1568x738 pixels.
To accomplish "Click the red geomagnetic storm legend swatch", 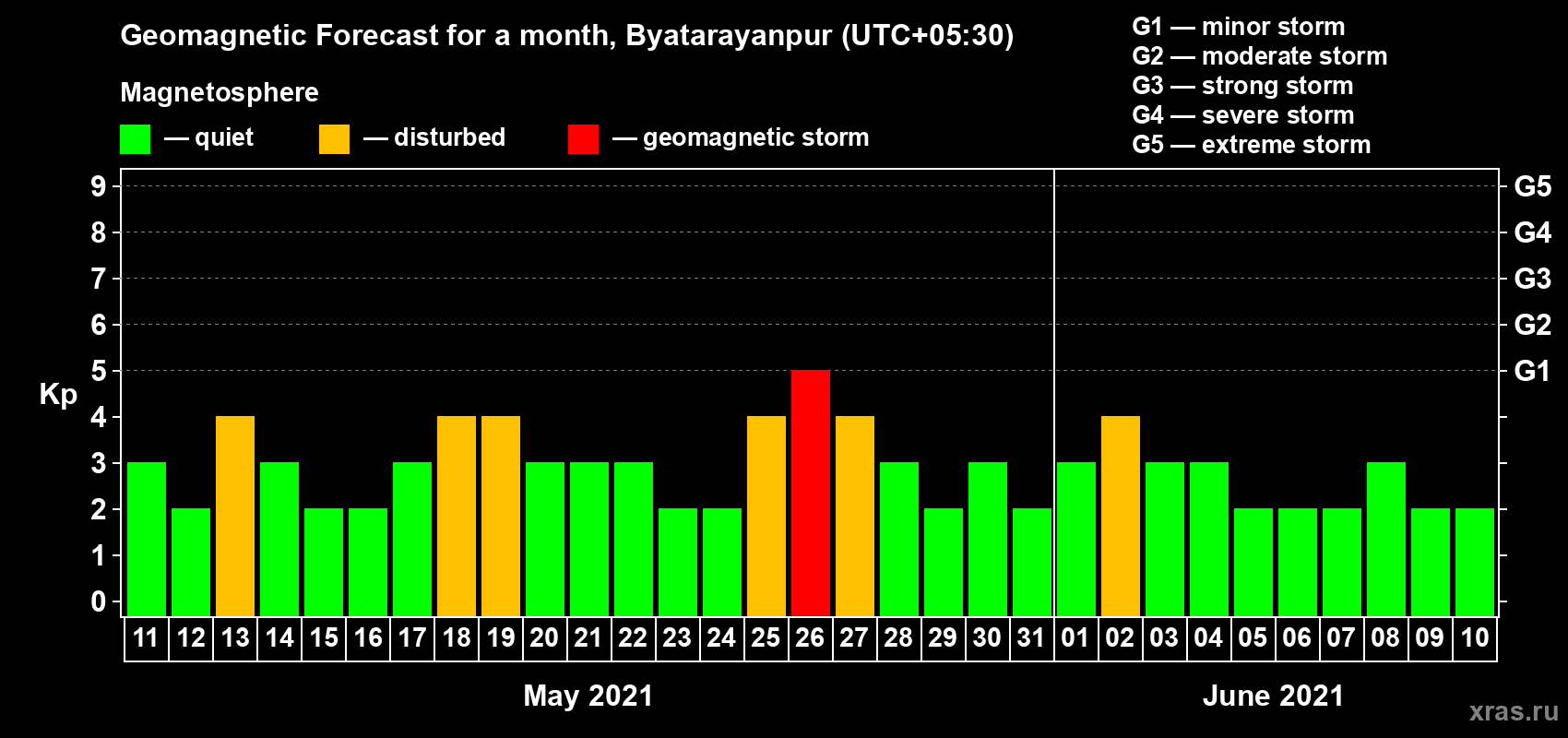I will (x=584, y=139).
